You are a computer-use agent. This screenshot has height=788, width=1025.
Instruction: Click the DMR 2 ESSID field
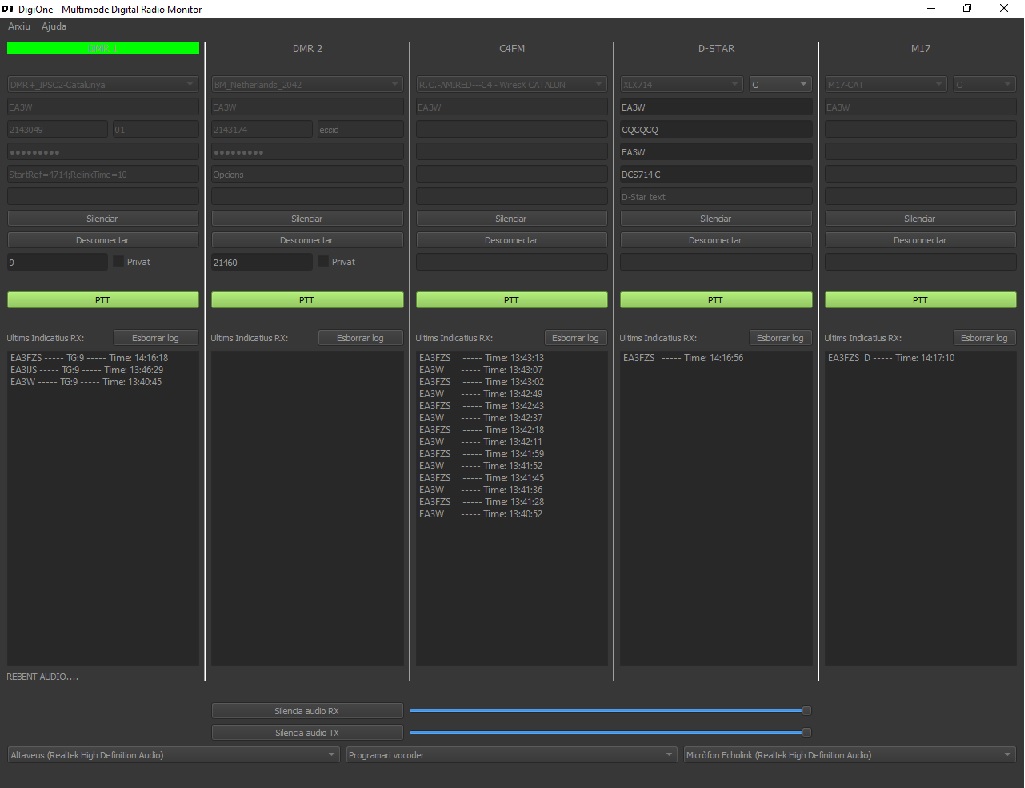click(360, 129)
